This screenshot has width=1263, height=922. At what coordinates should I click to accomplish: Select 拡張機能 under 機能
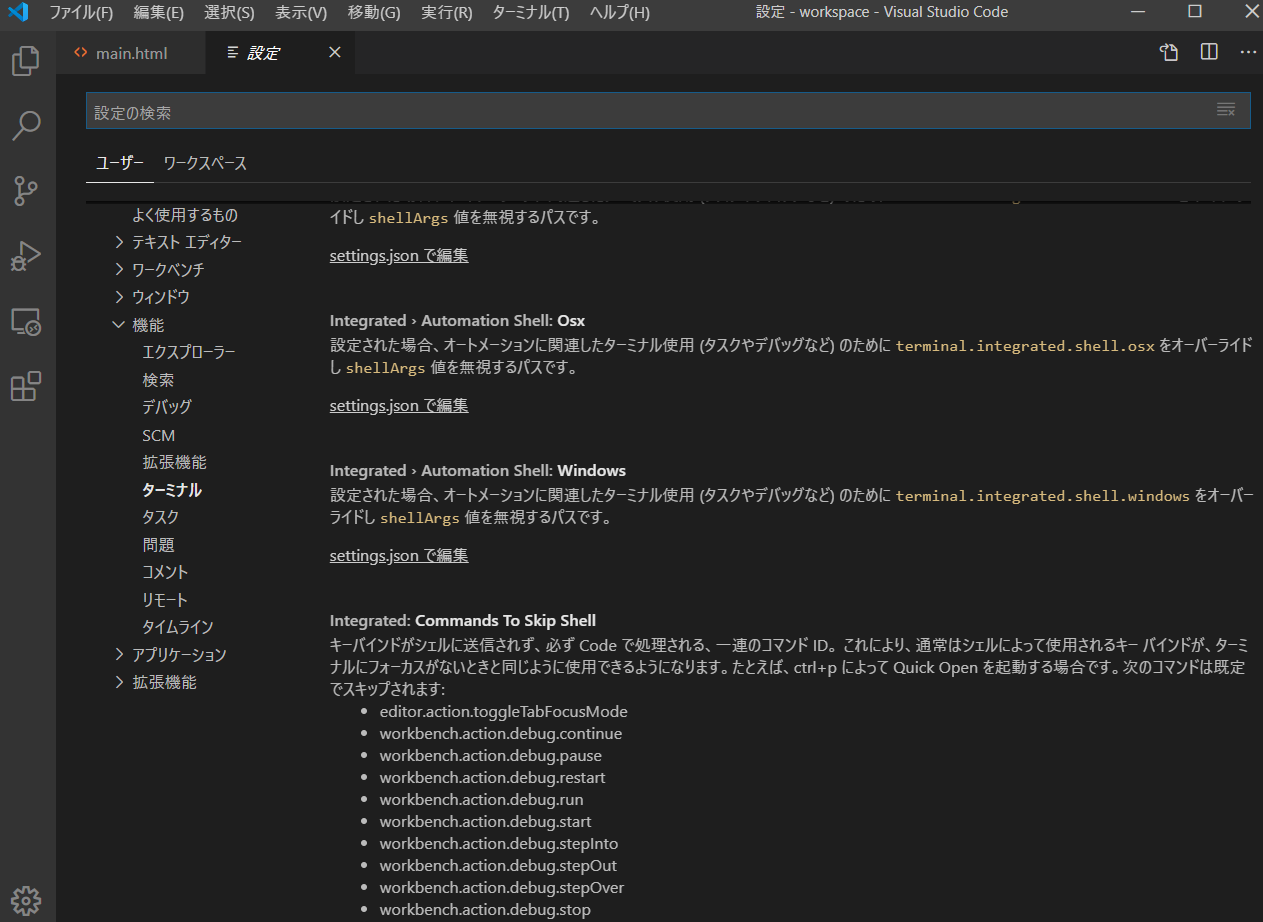(175, 462)
